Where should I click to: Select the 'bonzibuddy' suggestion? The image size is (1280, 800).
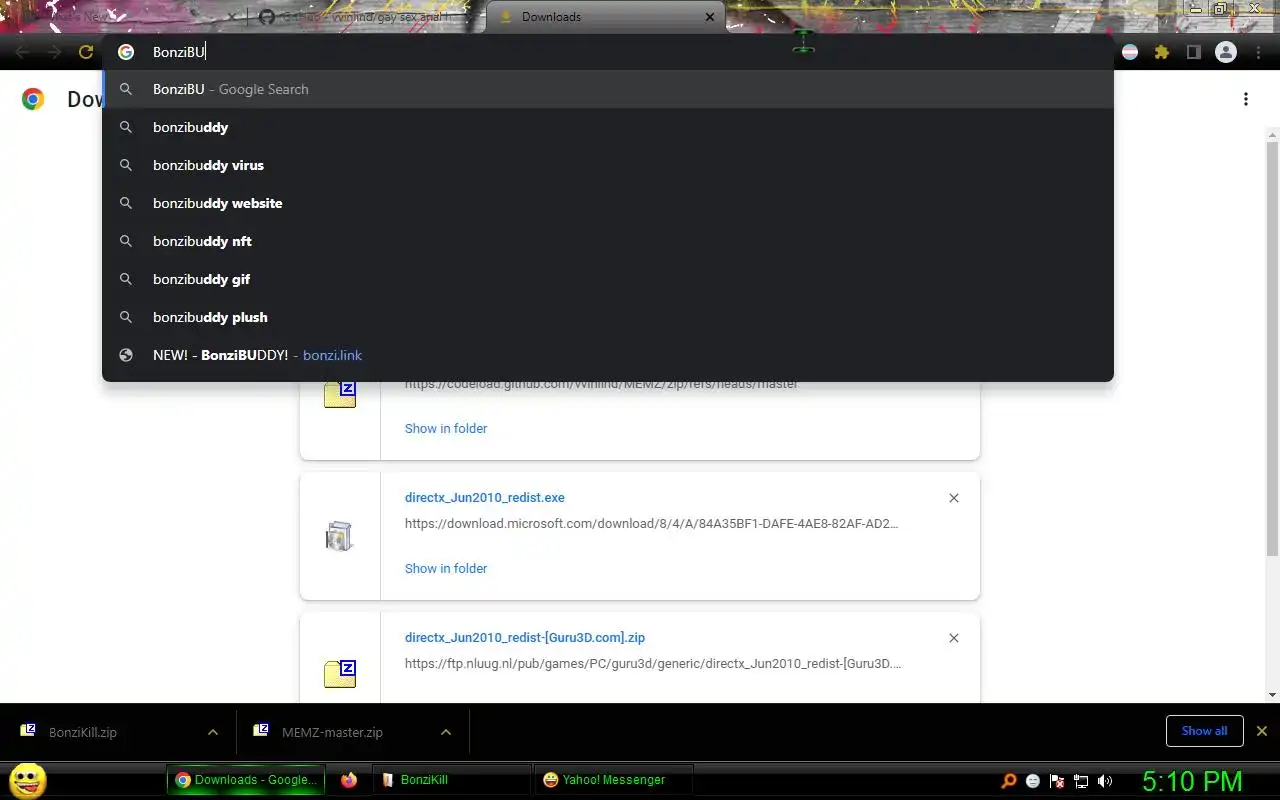click(x=608, y=127)
